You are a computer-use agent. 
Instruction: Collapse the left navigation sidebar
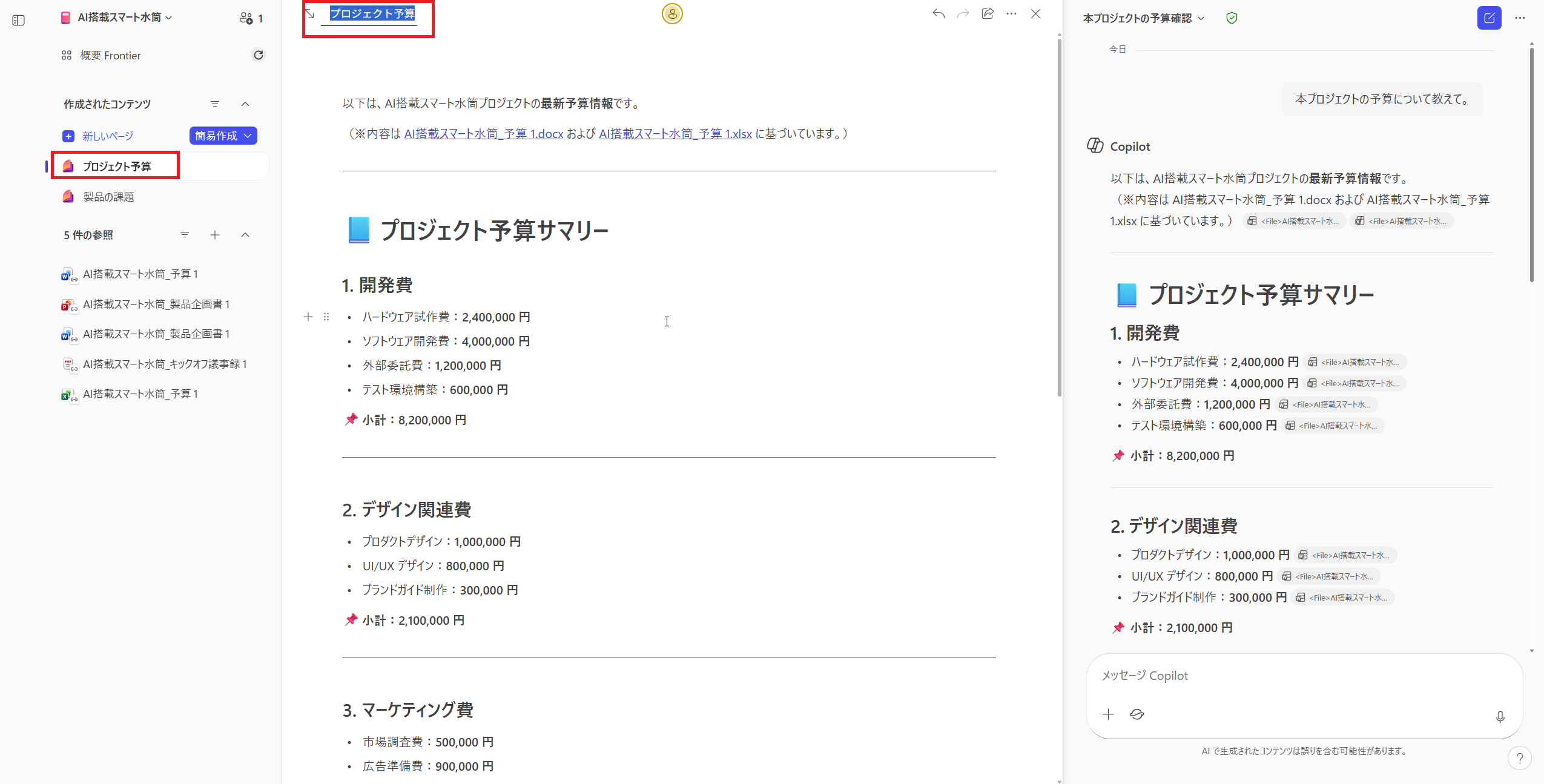(18, 20)
